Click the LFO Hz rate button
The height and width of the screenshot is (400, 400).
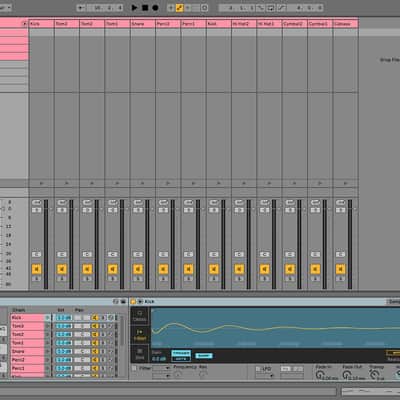point(286,369)
